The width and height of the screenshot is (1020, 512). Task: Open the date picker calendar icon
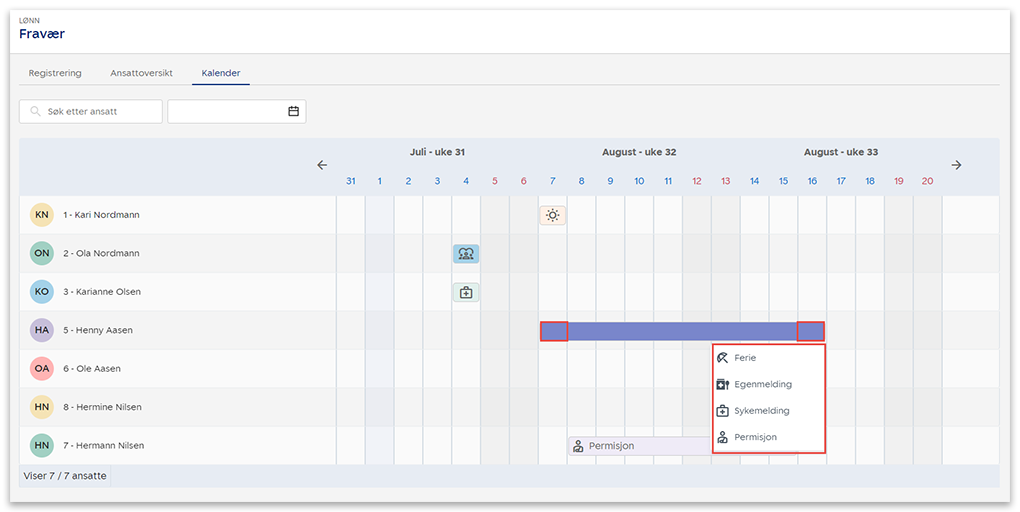tap(293, 111)
